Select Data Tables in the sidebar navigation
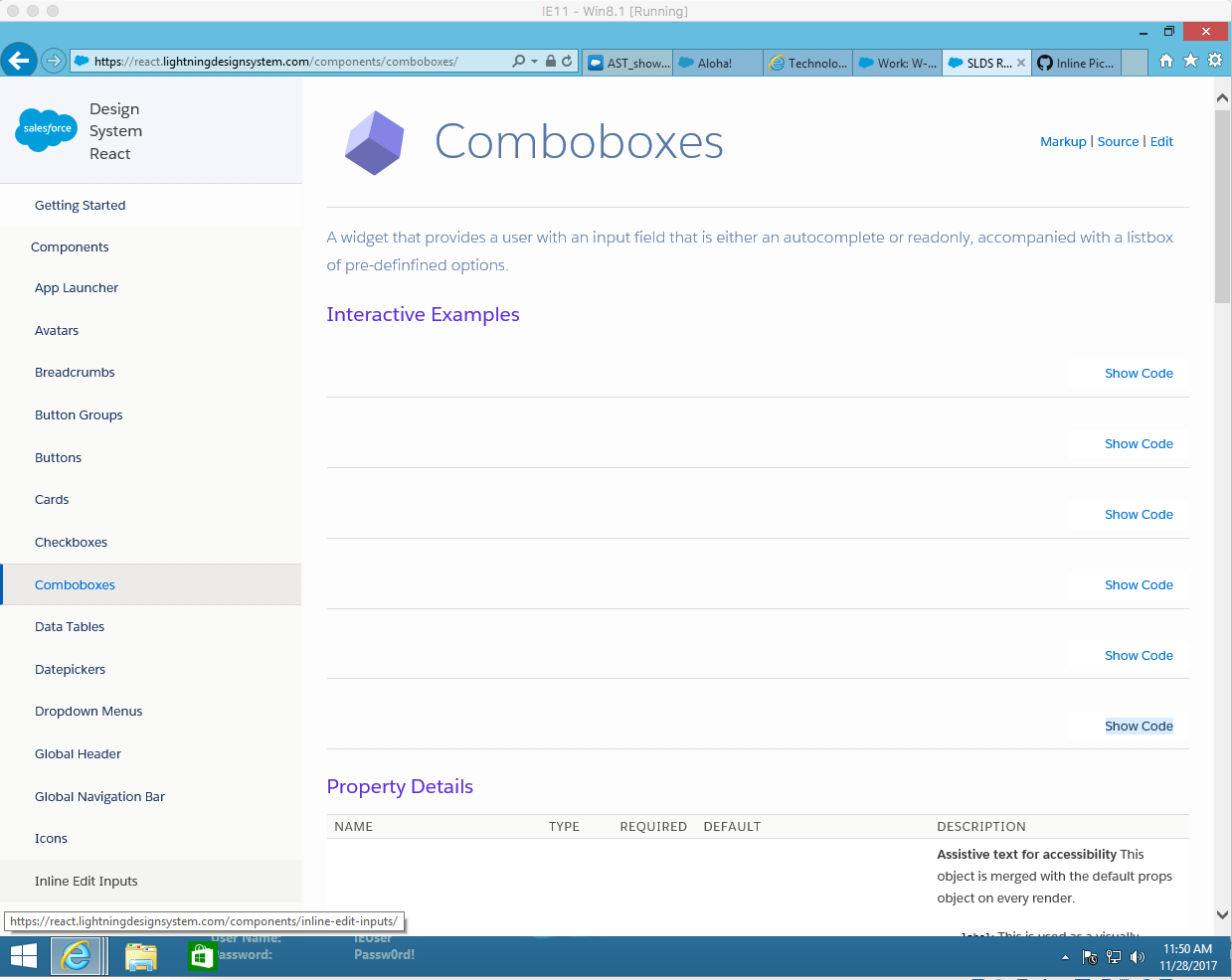This screenshot has width=1232, height=980. click(x=70, y=626)
